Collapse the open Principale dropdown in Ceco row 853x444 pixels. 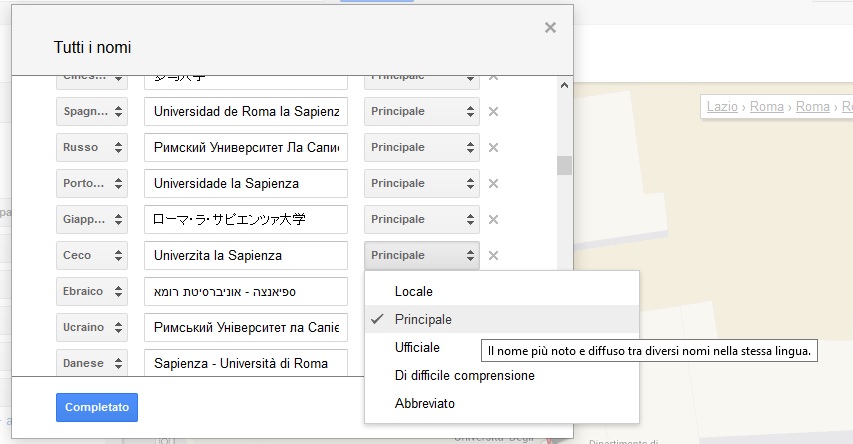point(422,255)
